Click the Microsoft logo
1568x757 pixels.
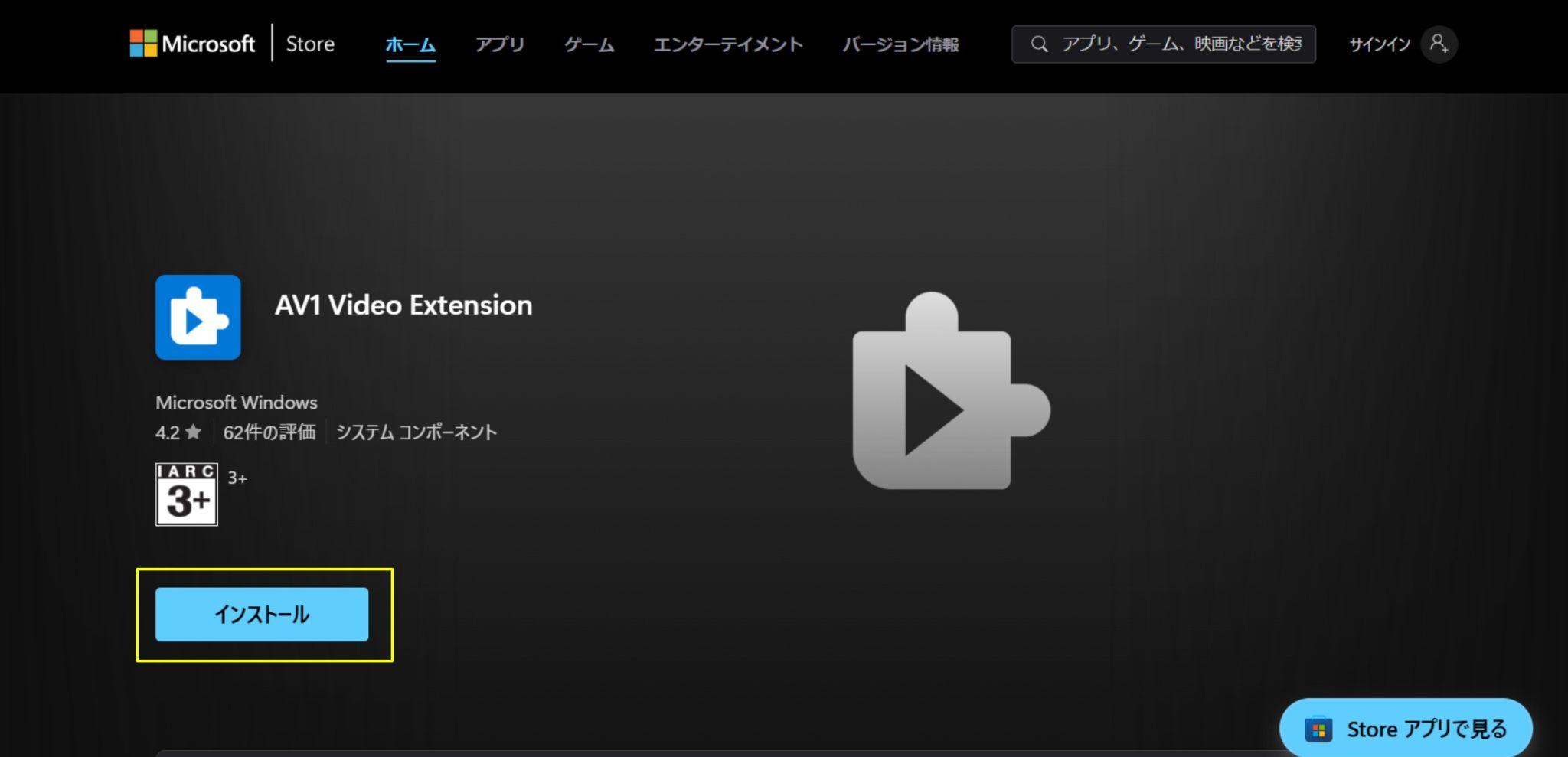(192, 44)
